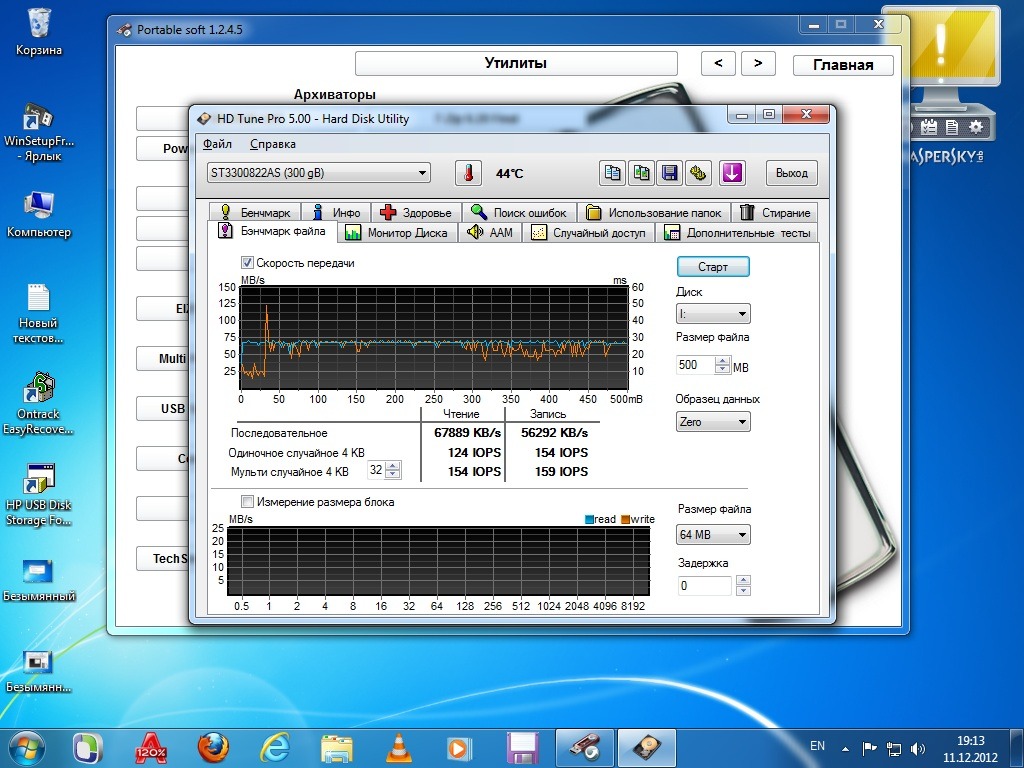This screenshot has height=768, width=1024.
Task: Increase the queue depth 32 stepper
Action: 392,466
